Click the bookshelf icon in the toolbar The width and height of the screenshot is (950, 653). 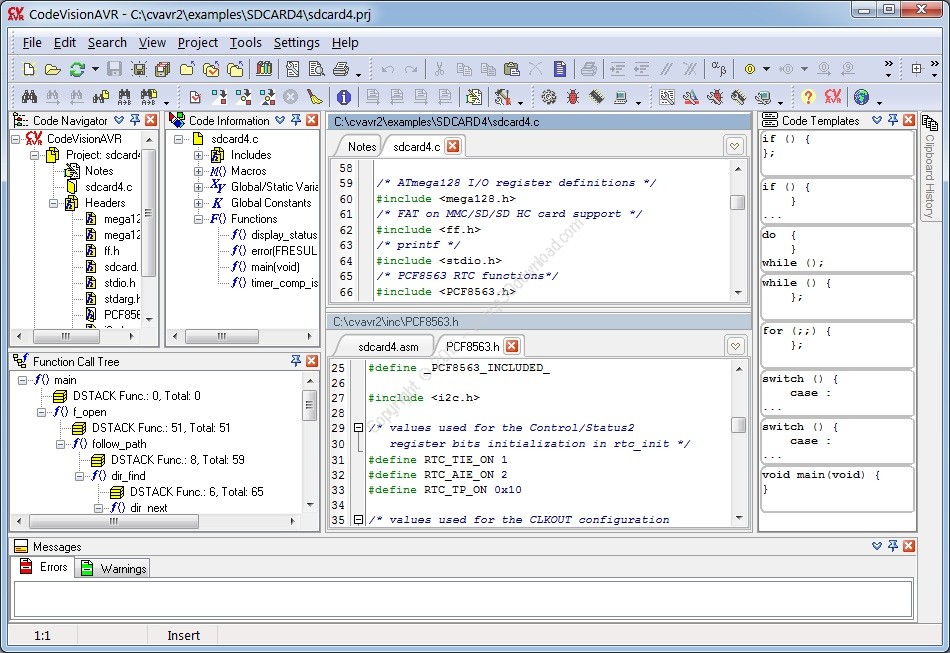click(x=264, y=68)
